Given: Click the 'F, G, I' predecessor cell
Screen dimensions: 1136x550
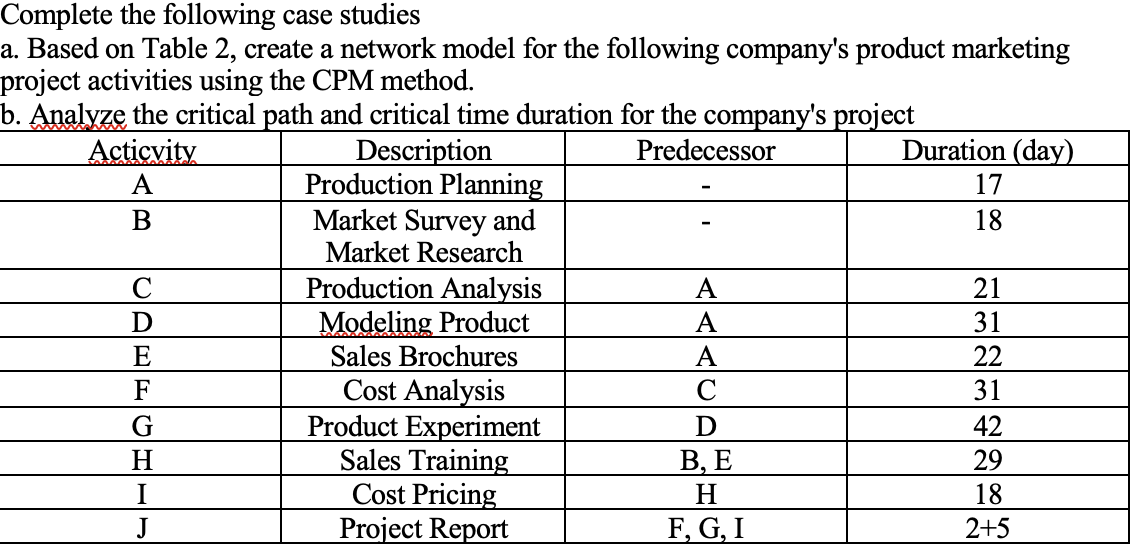Looking at the screenshot, I should [x=706, y=529].
